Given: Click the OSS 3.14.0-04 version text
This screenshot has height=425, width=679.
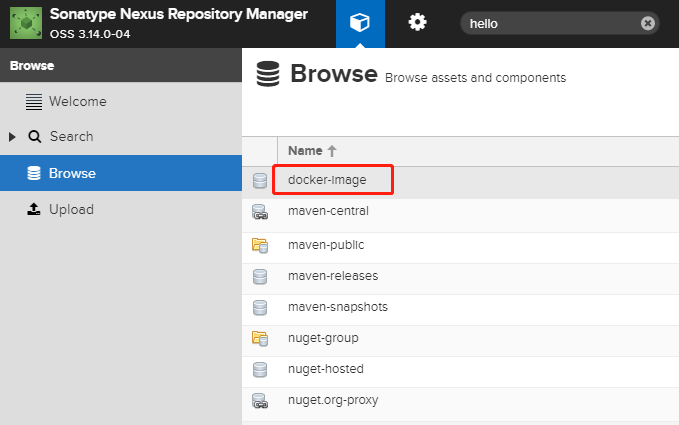Looking at the screenshot, I should (90, 34).
